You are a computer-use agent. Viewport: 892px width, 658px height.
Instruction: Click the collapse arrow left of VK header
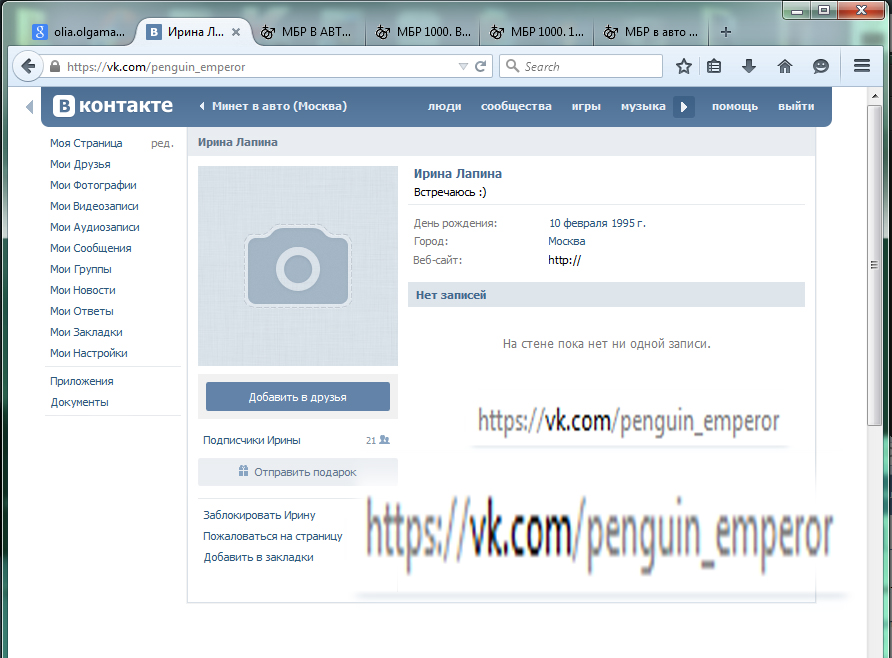coord(30,106)
